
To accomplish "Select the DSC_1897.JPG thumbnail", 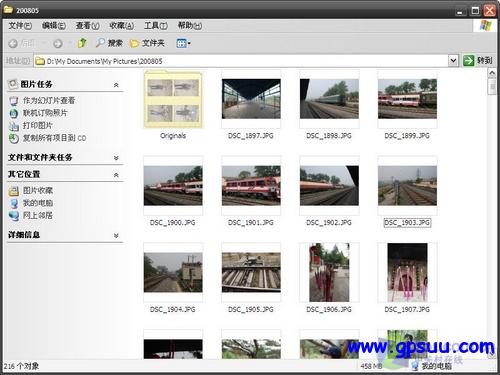I will tap(251, 99).
